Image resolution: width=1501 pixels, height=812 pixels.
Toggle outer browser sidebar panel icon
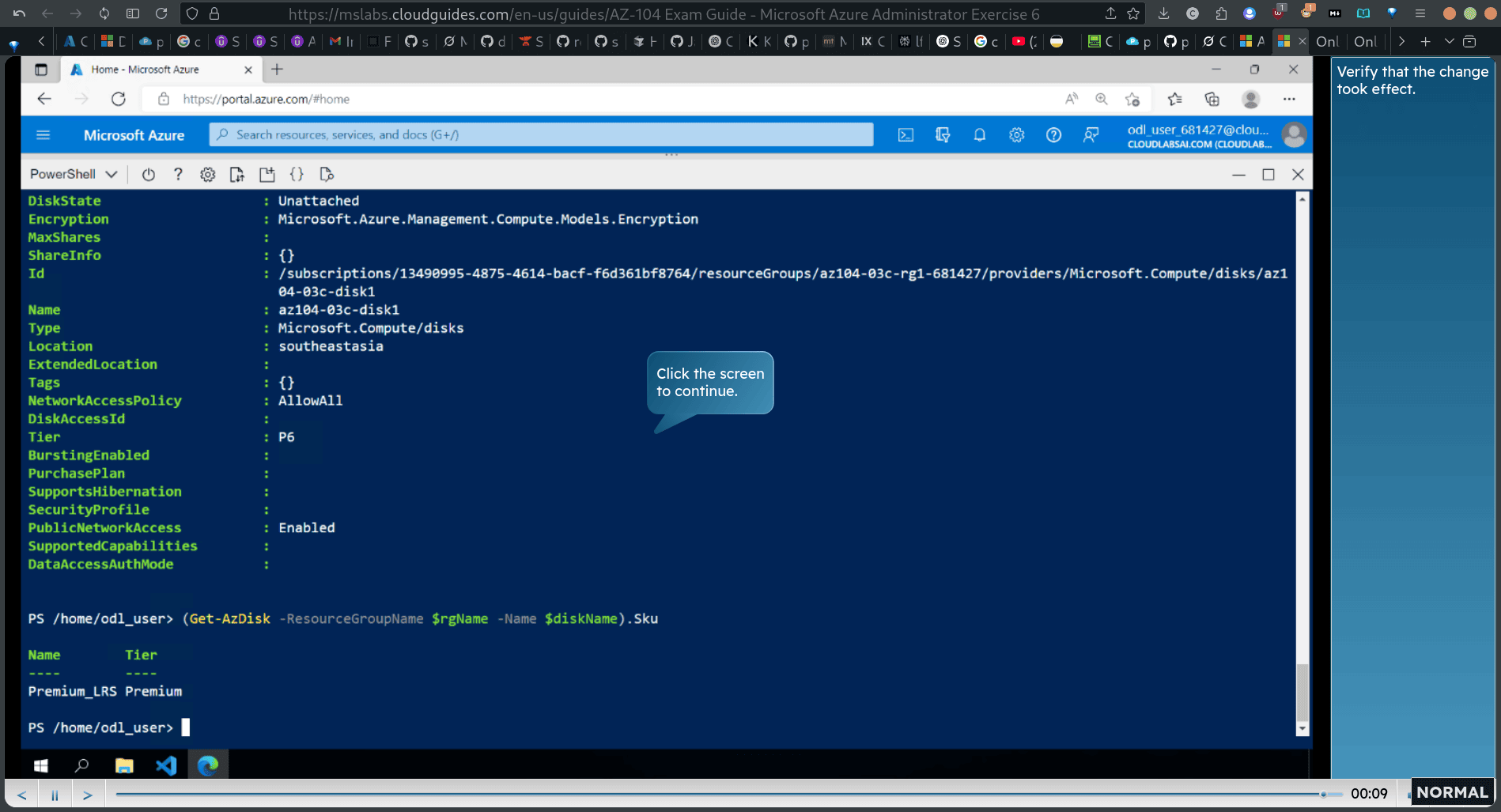pyautogui.click(x=133, y=13)
